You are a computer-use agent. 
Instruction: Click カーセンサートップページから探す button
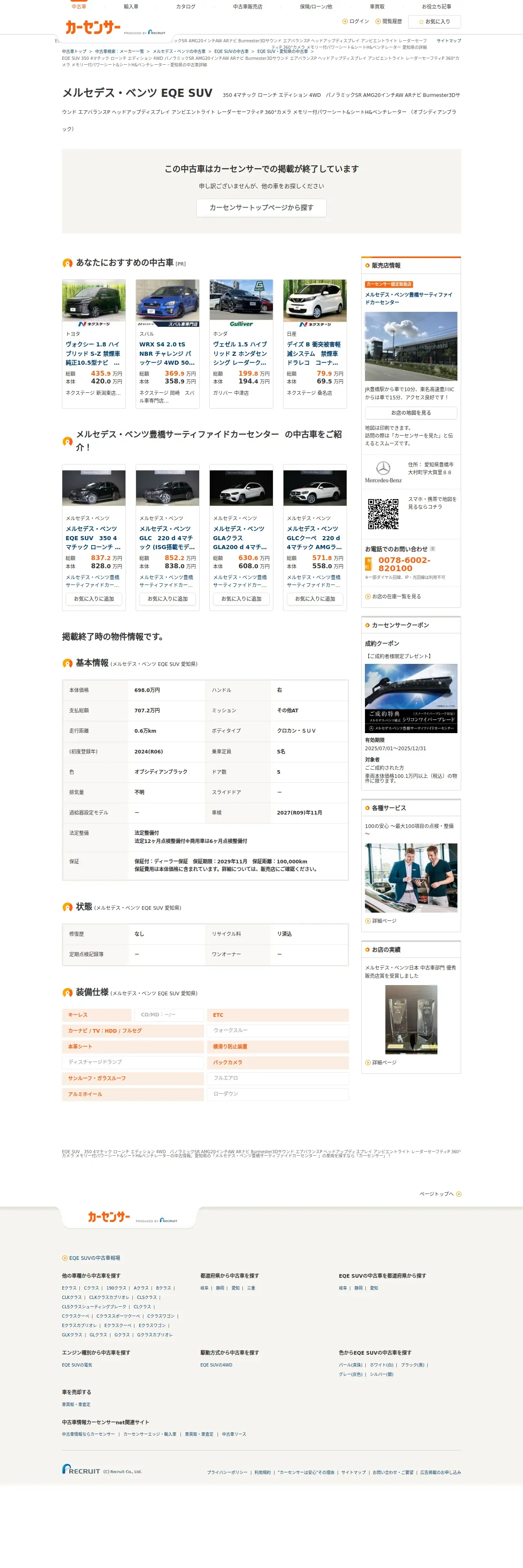click(x=261, y=208)
